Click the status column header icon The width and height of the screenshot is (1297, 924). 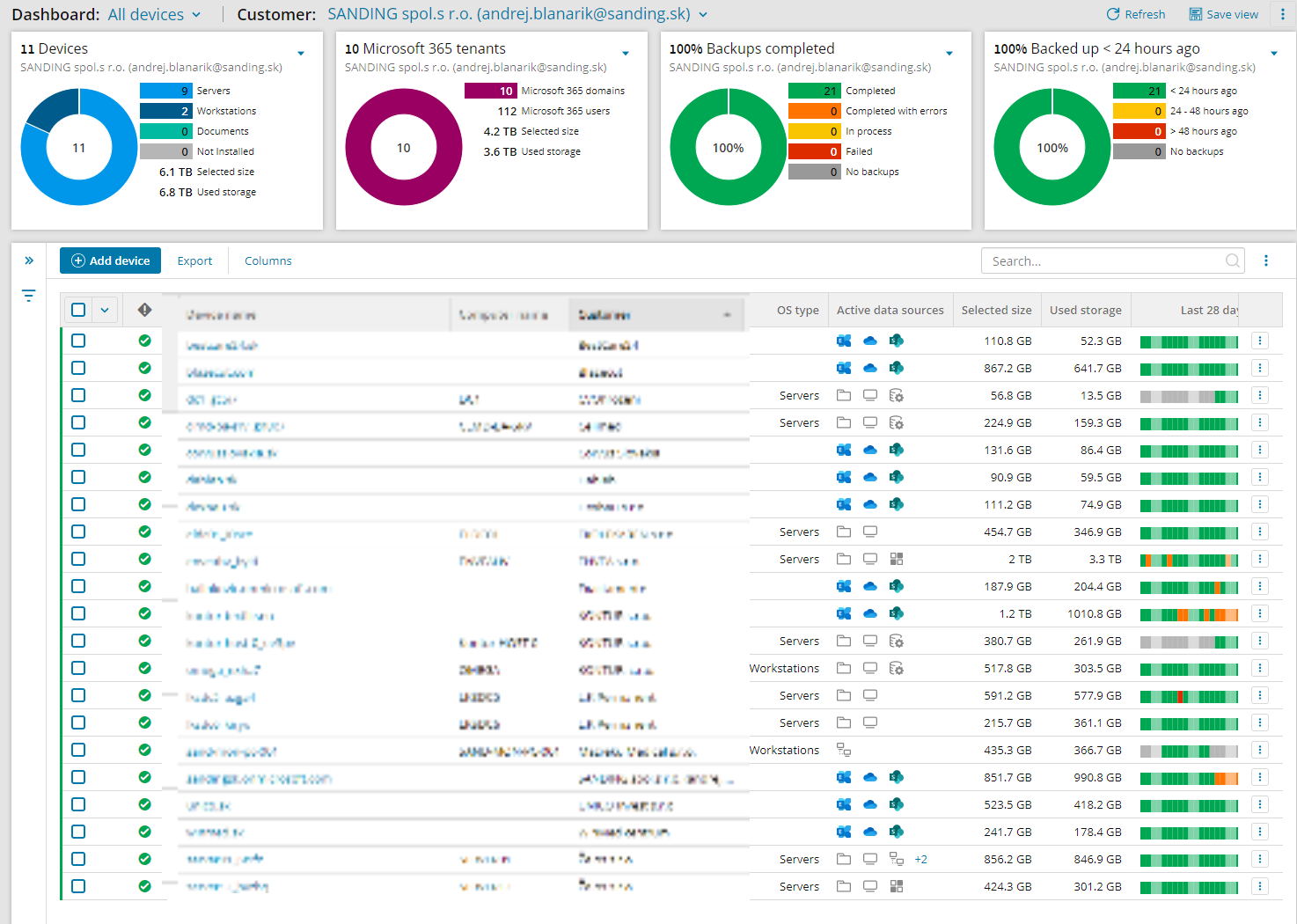144,310
